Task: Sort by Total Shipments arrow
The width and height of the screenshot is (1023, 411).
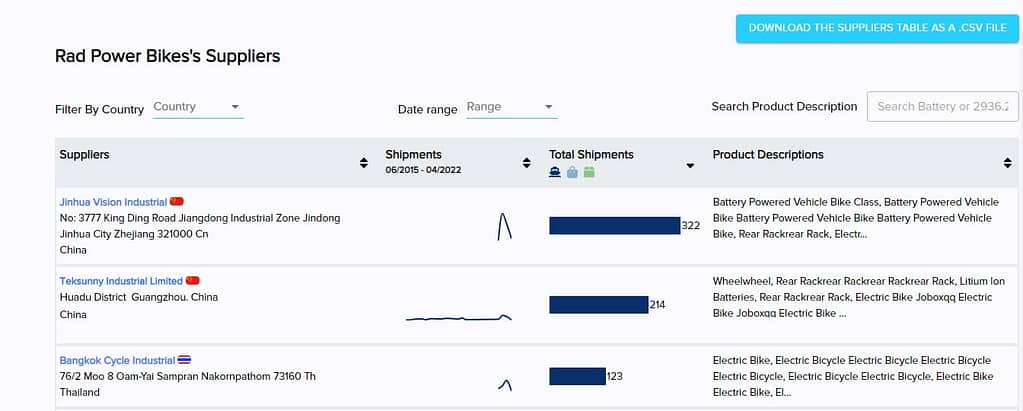Action: (690, 166)
